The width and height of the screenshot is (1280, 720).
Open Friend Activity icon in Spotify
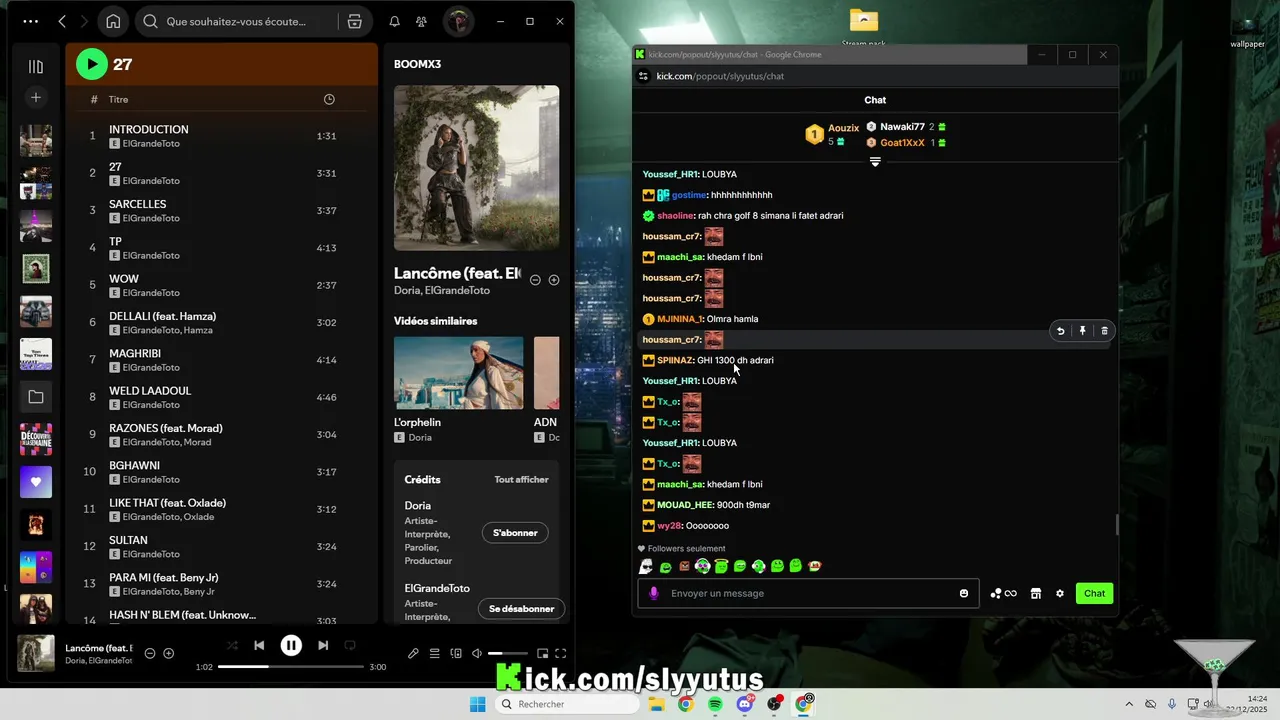421,21
